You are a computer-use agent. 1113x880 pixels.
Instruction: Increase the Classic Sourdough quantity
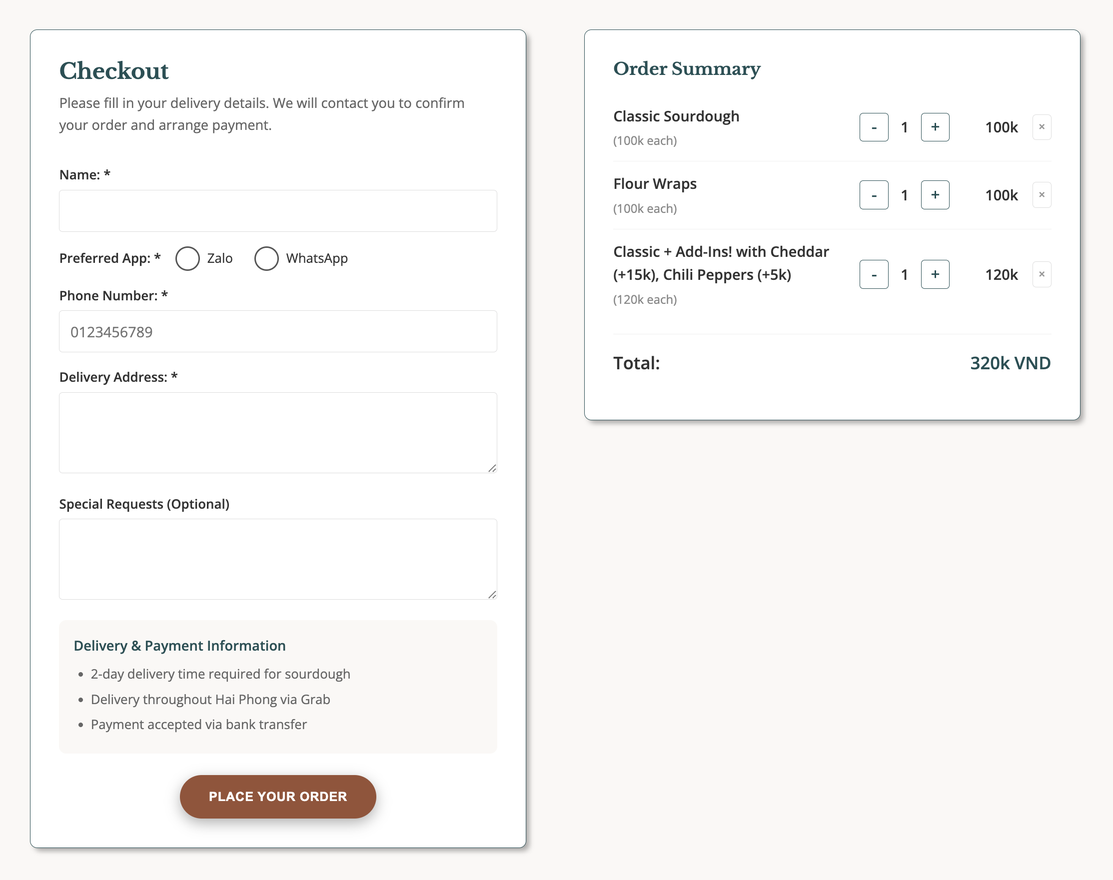pyautogui.click(x=935, y=127)
